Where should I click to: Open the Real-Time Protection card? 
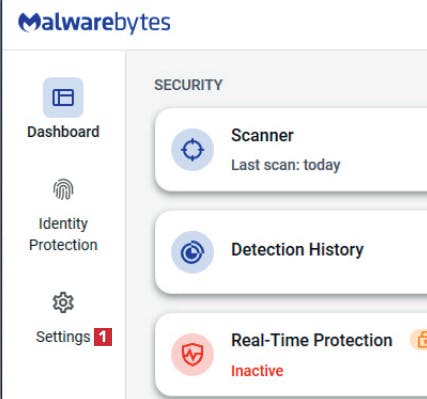pyautogui.click(x=291, y=355)
